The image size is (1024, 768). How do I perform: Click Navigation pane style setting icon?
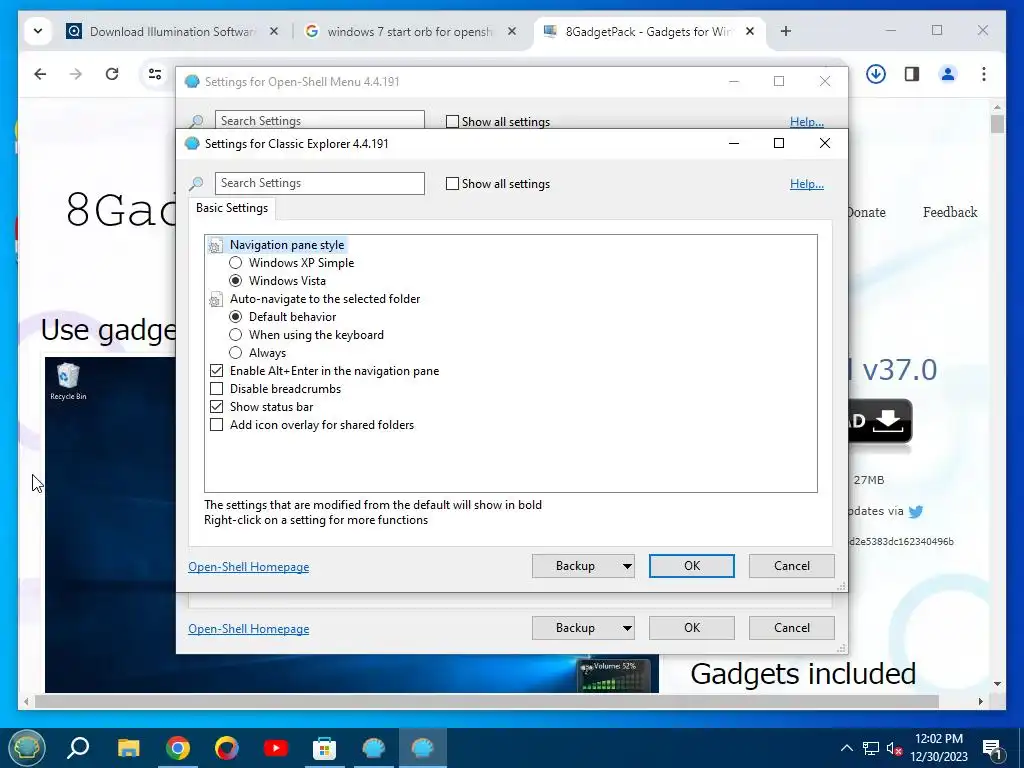point(215,246)
